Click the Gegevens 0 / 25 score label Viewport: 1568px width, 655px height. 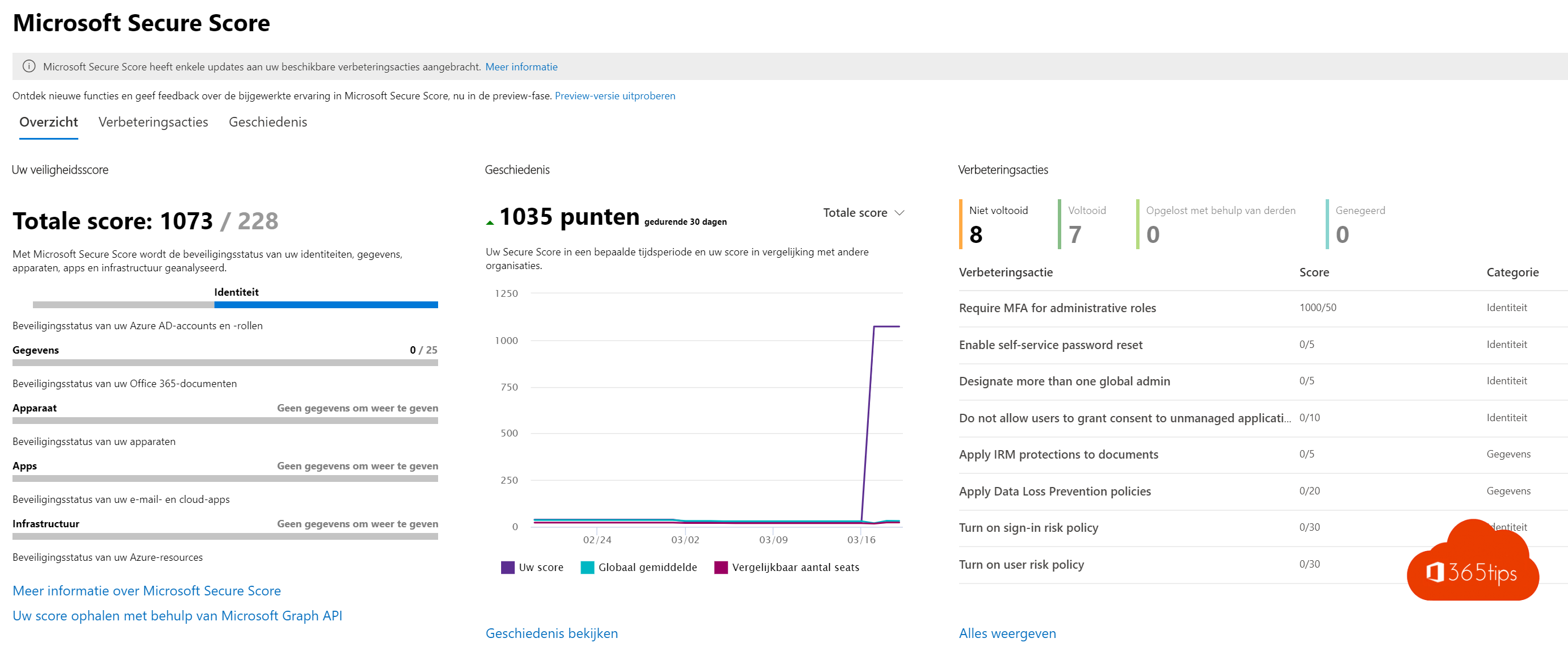423,350
